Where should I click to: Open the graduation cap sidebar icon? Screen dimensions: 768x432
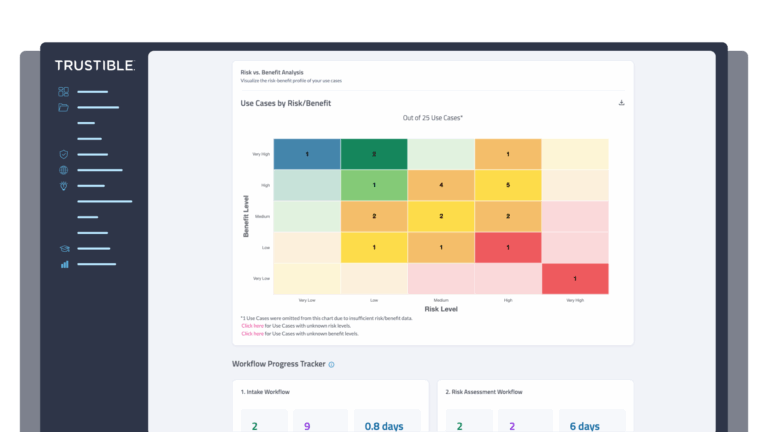point(63,249)
